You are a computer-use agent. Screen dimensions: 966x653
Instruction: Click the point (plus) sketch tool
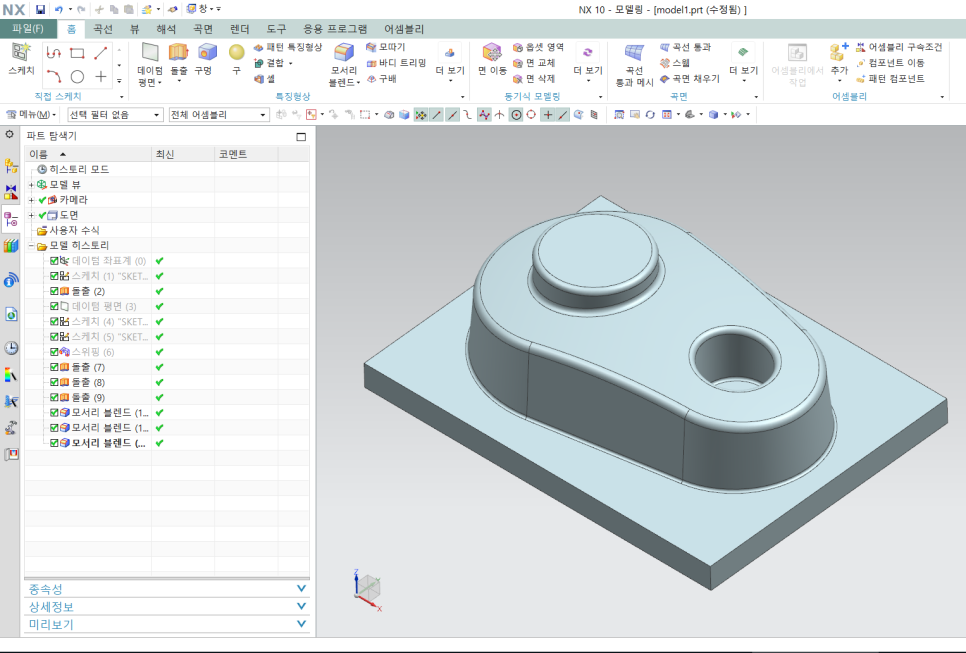point(100,76)
